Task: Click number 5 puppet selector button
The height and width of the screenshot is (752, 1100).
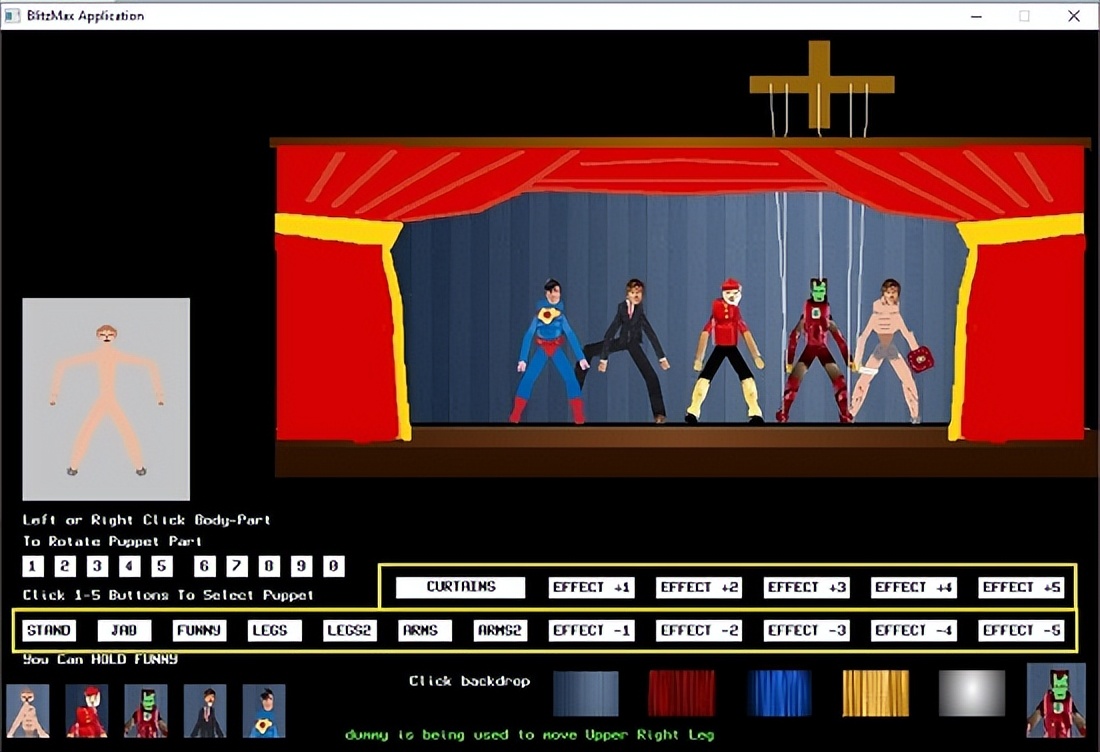Action: (x=162, y=567)
